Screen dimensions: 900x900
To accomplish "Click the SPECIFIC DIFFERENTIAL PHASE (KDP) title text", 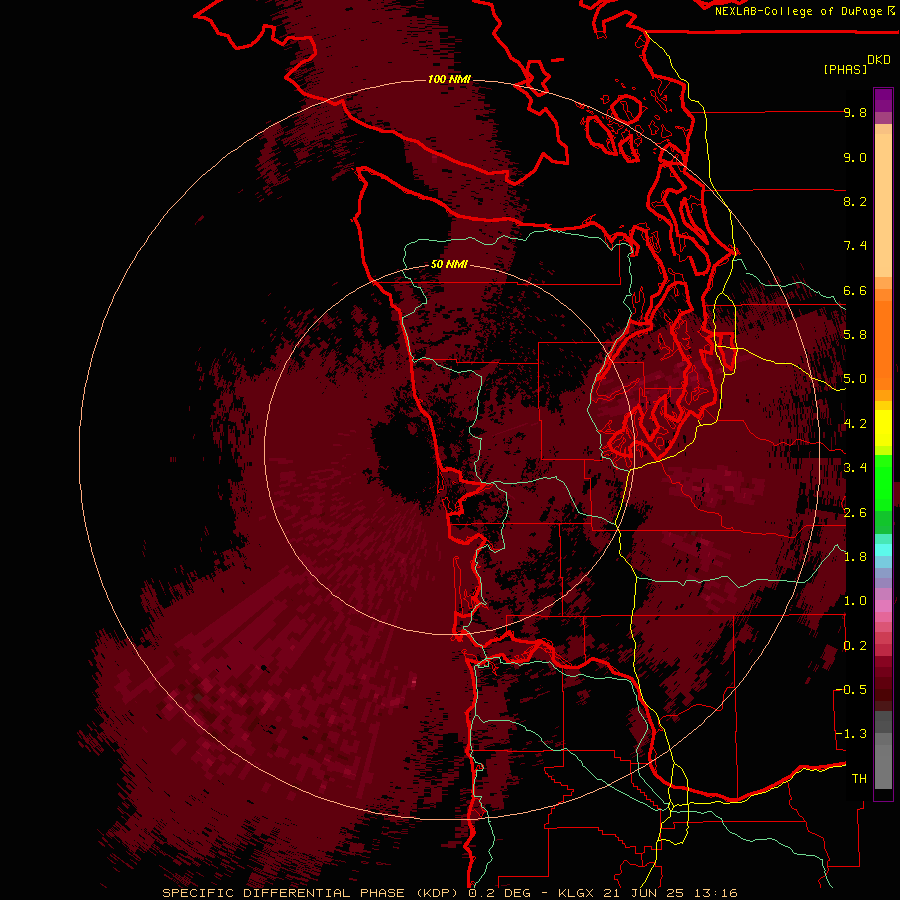I will [x=312, y=893].
